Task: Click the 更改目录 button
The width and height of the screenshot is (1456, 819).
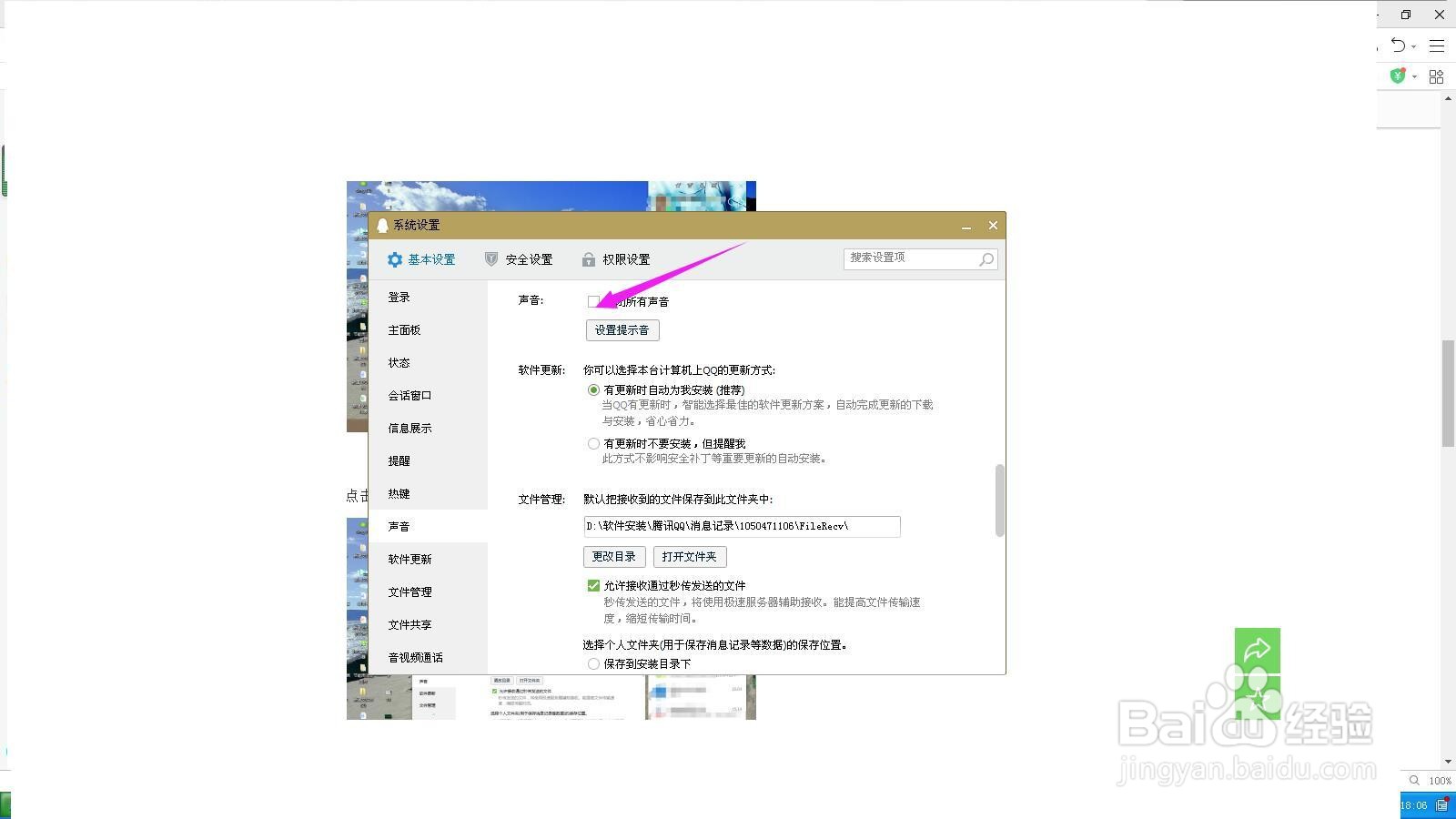Action: pyautogui.click(x=614, y=557)
